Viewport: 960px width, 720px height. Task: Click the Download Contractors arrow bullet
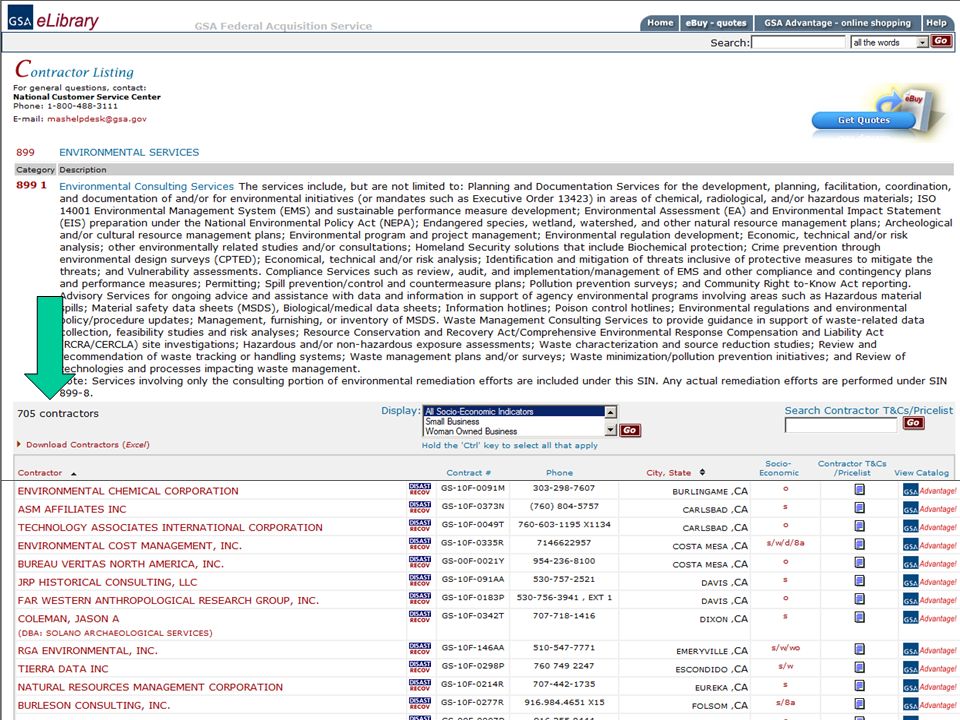pos(19,444)
